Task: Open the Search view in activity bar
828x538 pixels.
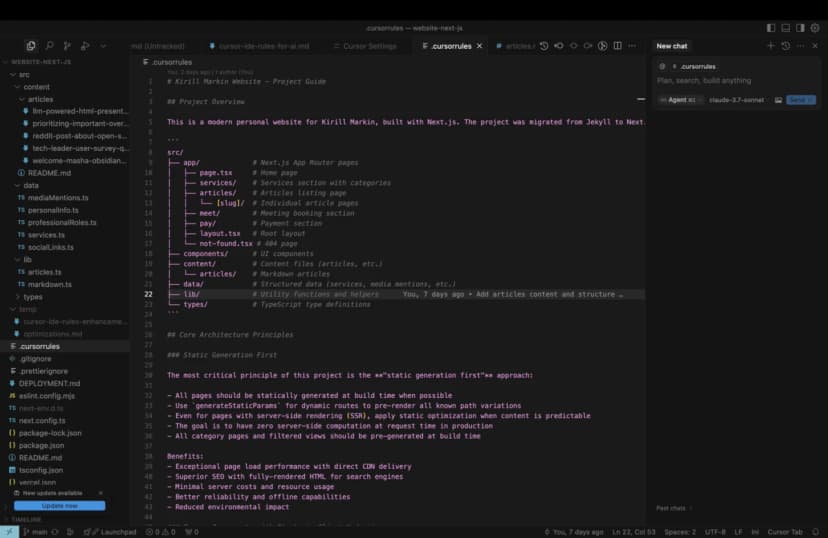Action: tap(49, 46)
